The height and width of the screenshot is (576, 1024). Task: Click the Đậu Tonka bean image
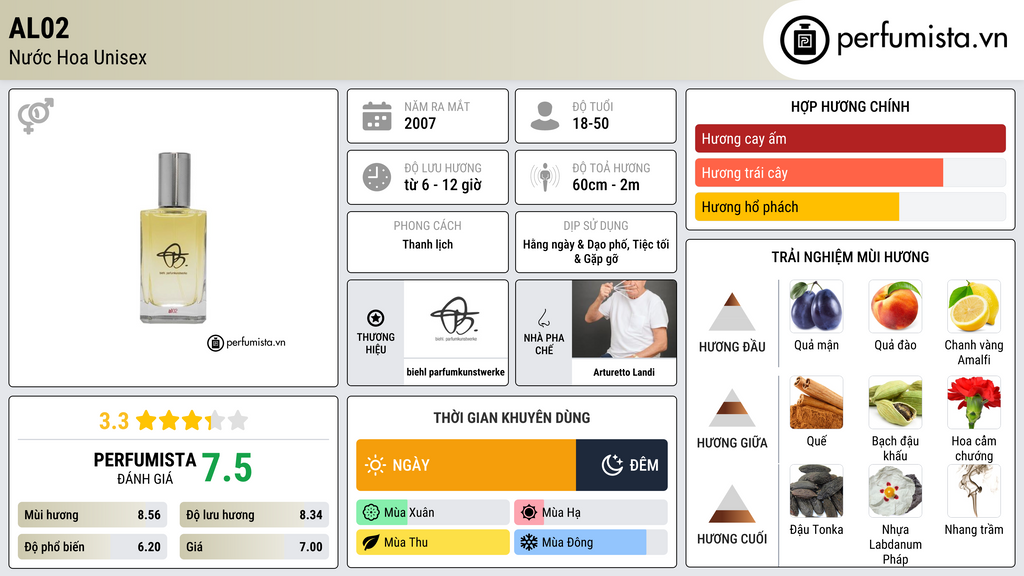point(816,491)
